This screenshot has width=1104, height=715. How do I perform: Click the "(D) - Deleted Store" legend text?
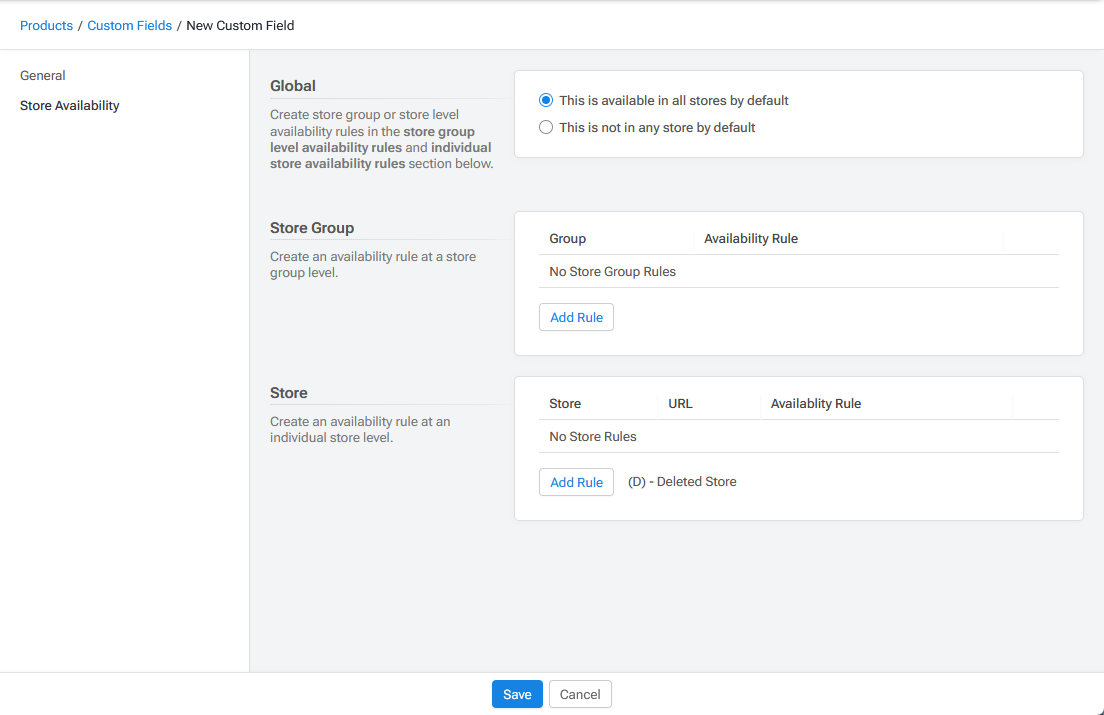coord(682,481)
